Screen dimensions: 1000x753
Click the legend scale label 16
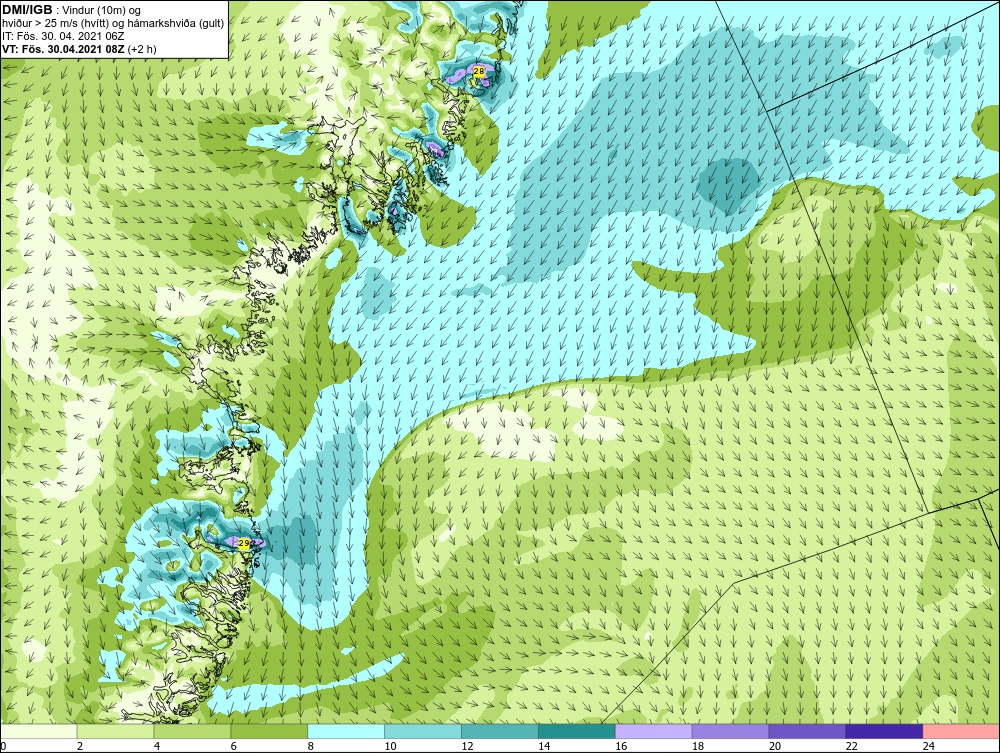click(621, 746)
